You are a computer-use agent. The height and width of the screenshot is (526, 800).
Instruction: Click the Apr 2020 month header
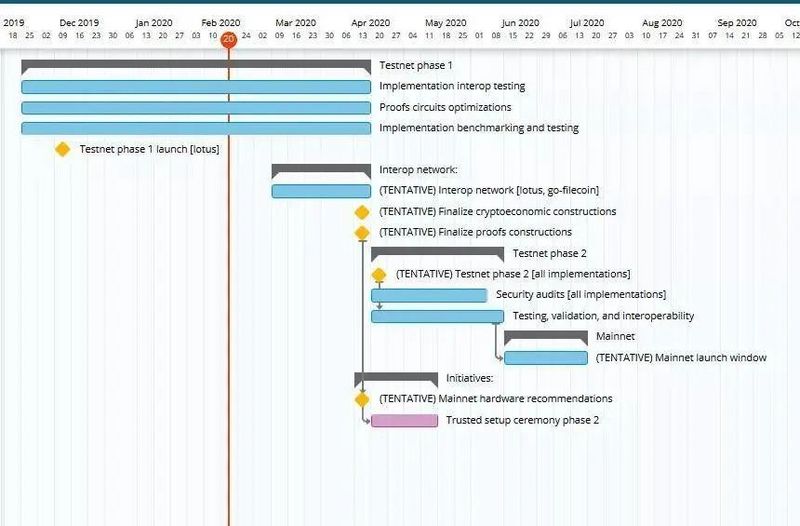click(370, 23)
